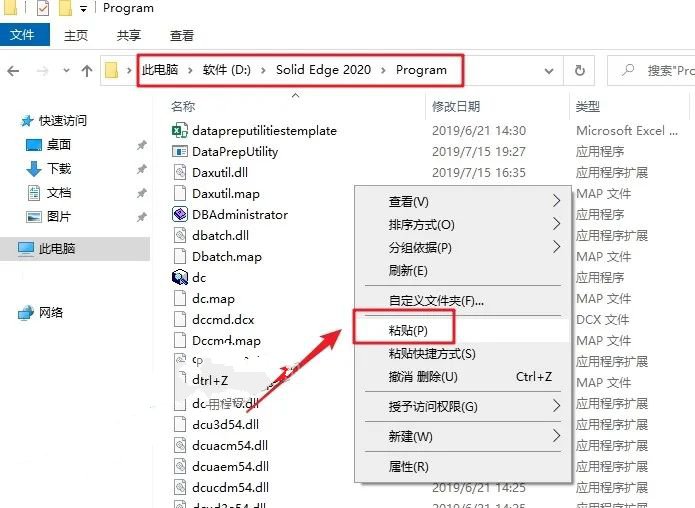Sort by 修改日期 column header
695x508 pixels.
456,106
